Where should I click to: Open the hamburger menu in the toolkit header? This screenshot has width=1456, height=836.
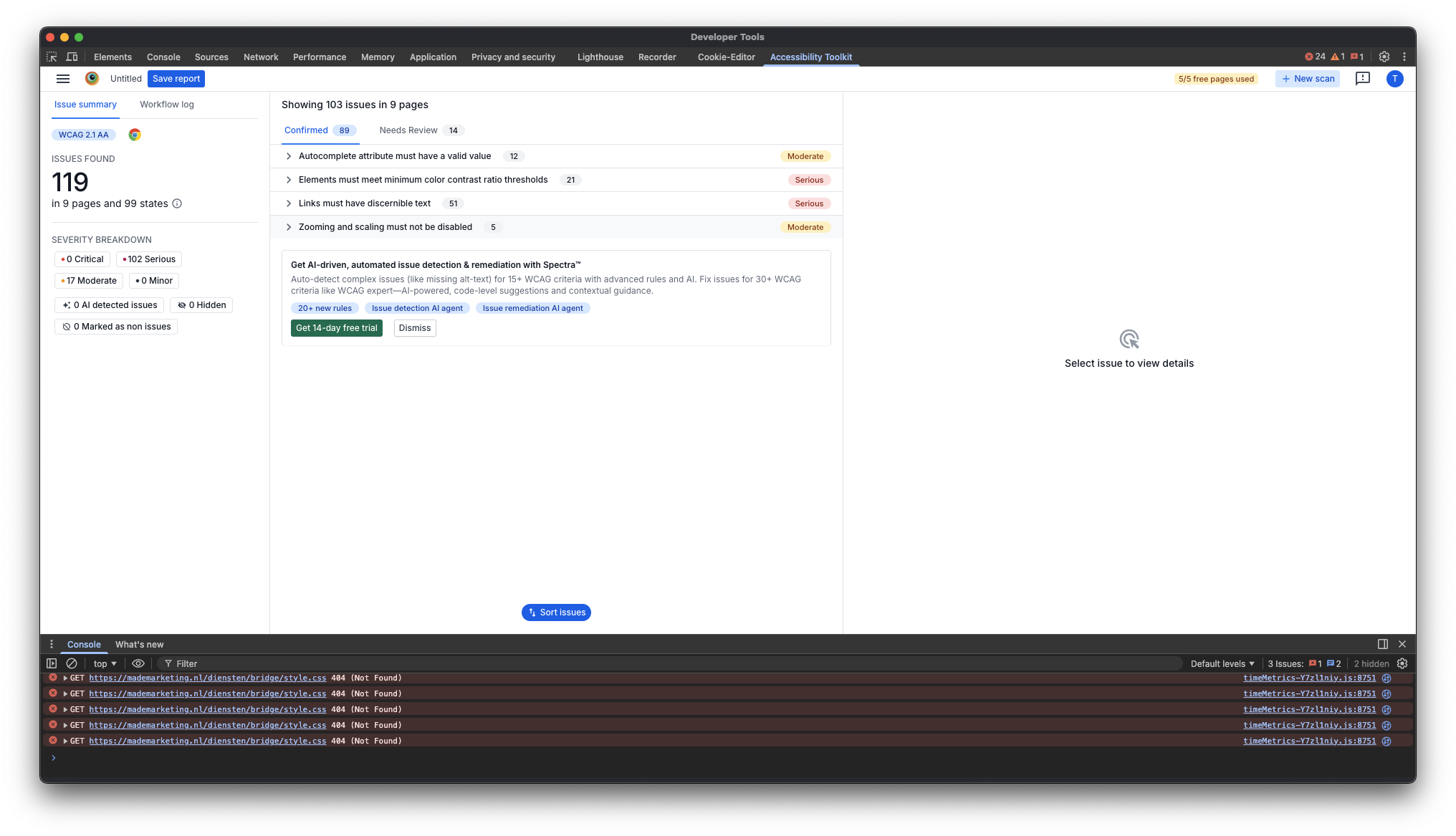(63, 79)
